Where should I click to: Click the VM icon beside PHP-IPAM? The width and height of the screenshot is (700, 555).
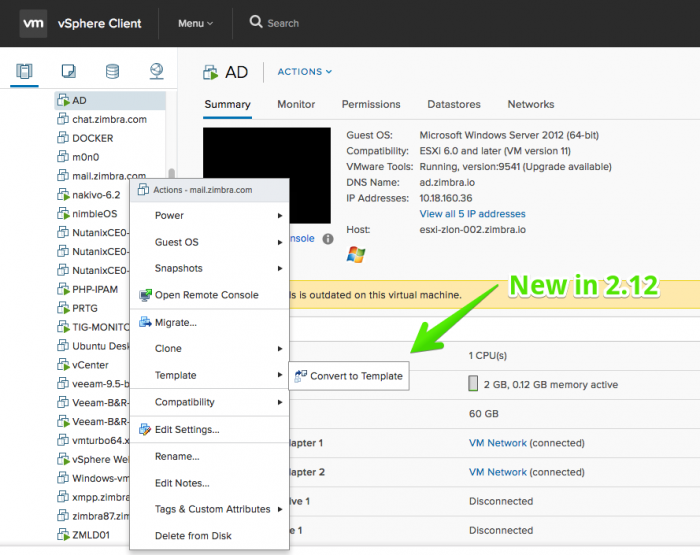click(63, 289)
